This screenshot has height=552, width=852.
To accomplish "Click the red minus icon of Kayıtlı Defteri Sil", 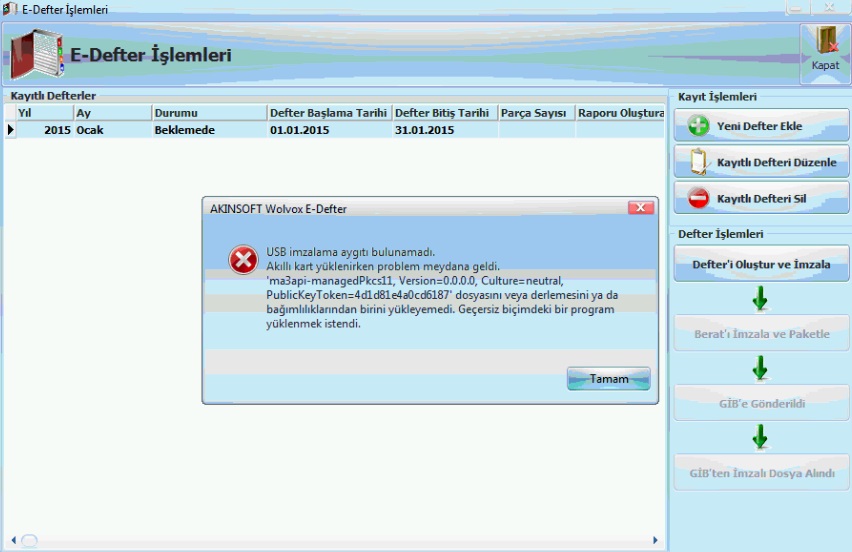I will [x=698, y=198].
